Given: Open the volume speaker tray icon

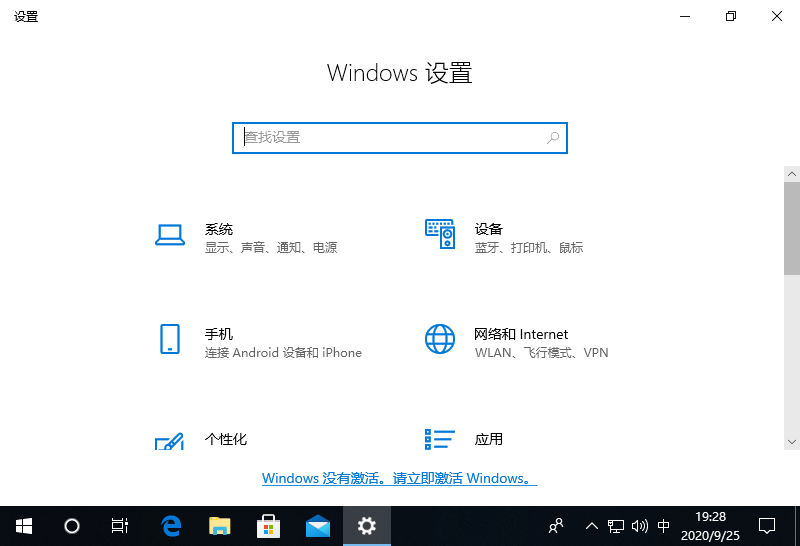Looking at the screenshot, I should pyautogui.click(x=639, y=526).
